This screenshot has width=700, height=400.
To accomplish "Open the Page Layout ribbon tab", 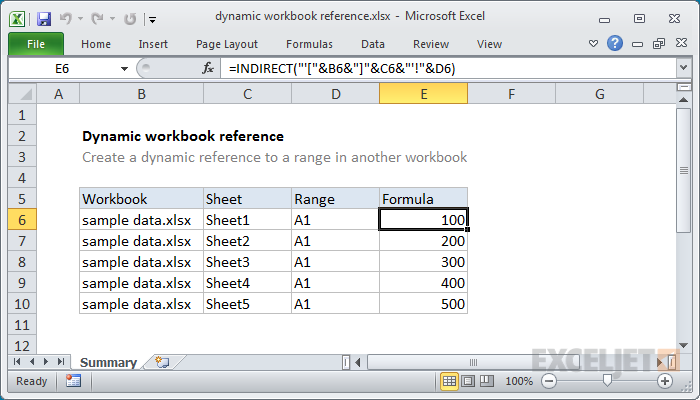I will point(227,44).
